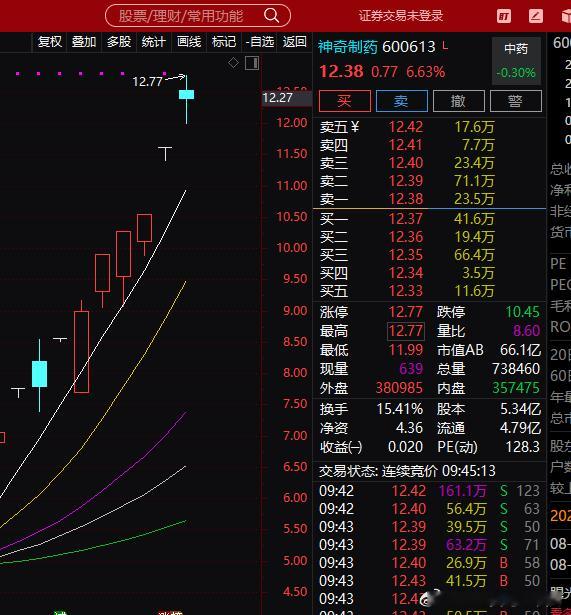This screenshot has width=571, height=615.
Task: Select the 复权 toolbar item
Action: tap(49, 42)
